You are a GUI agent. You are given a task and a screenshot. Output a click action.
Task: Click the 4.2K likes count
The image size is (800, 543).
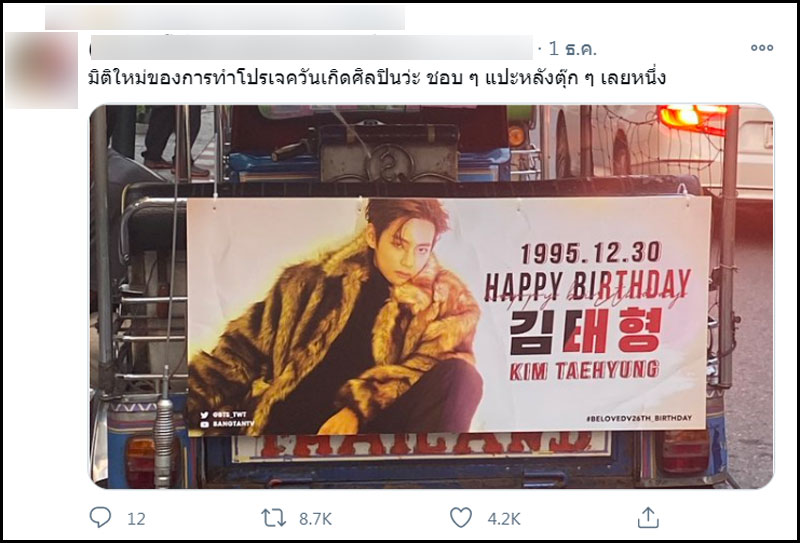(x=504, y=519)
